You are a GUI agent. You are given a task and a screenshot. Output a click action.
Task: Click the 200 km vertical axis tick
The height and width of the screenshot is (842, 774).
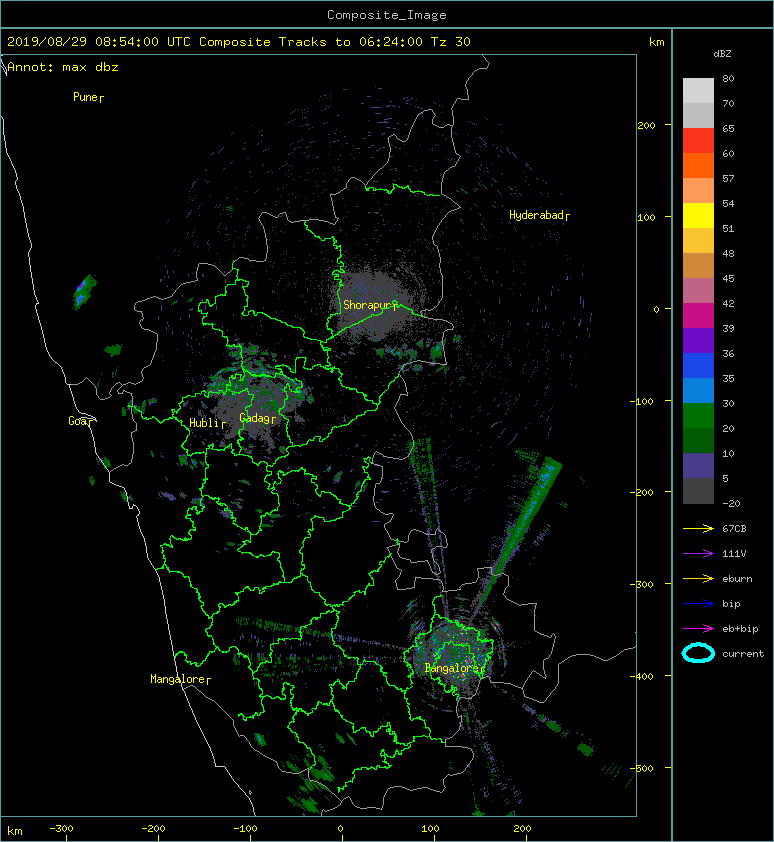(646, 125)
